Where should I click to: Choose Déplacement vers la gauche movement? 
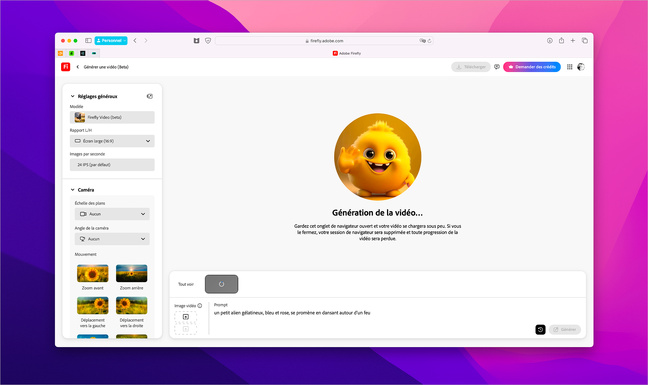point(93,306)
